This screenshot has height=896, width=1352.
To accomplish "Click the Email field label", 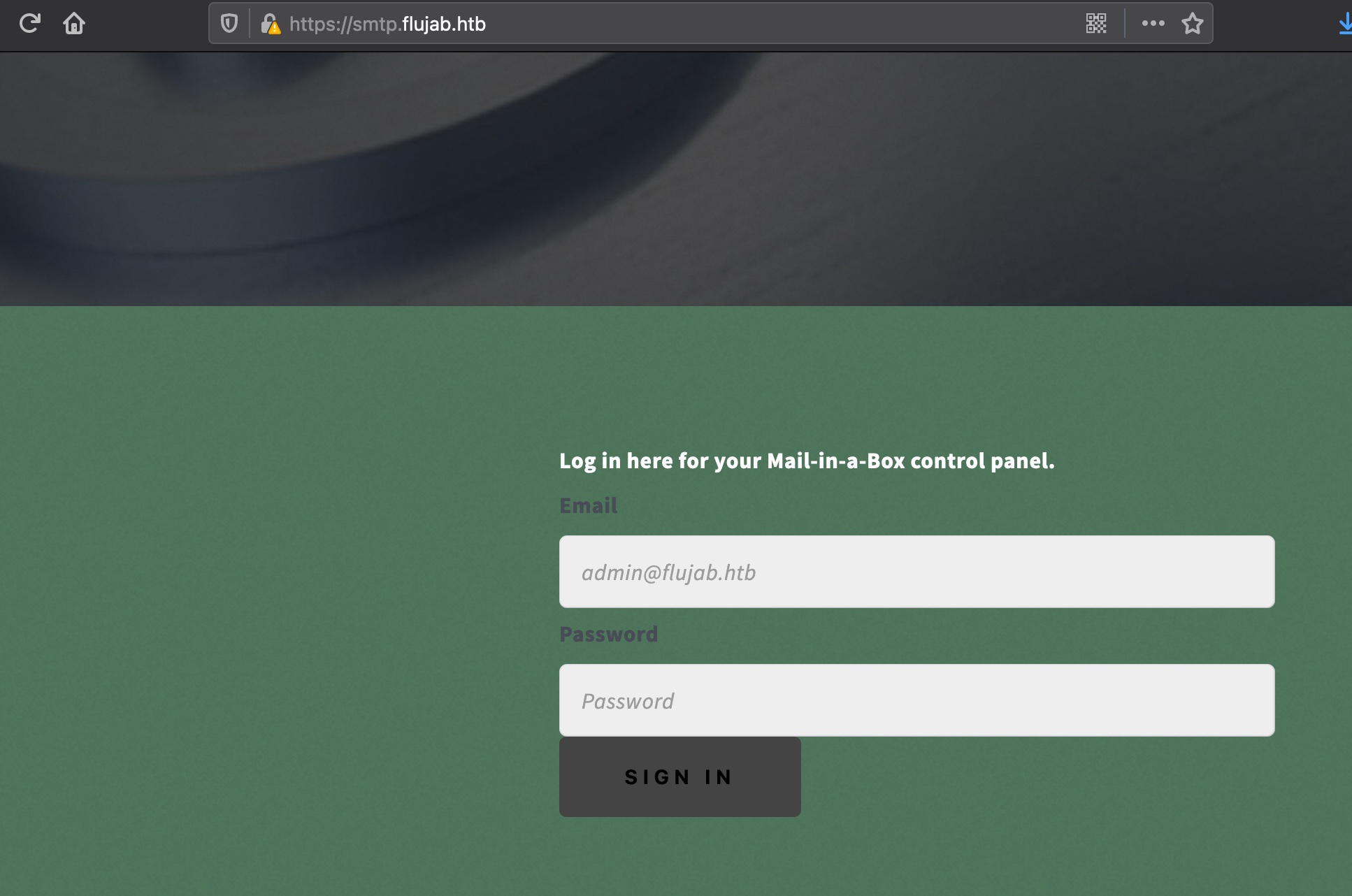I will click(588, 506).
